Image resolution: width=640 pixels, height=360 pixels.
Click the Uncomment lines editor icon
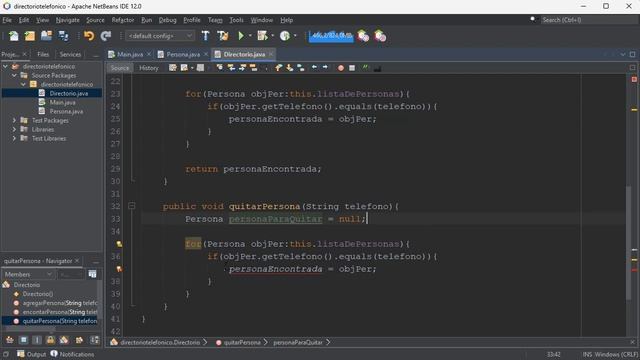pos(377,68)
